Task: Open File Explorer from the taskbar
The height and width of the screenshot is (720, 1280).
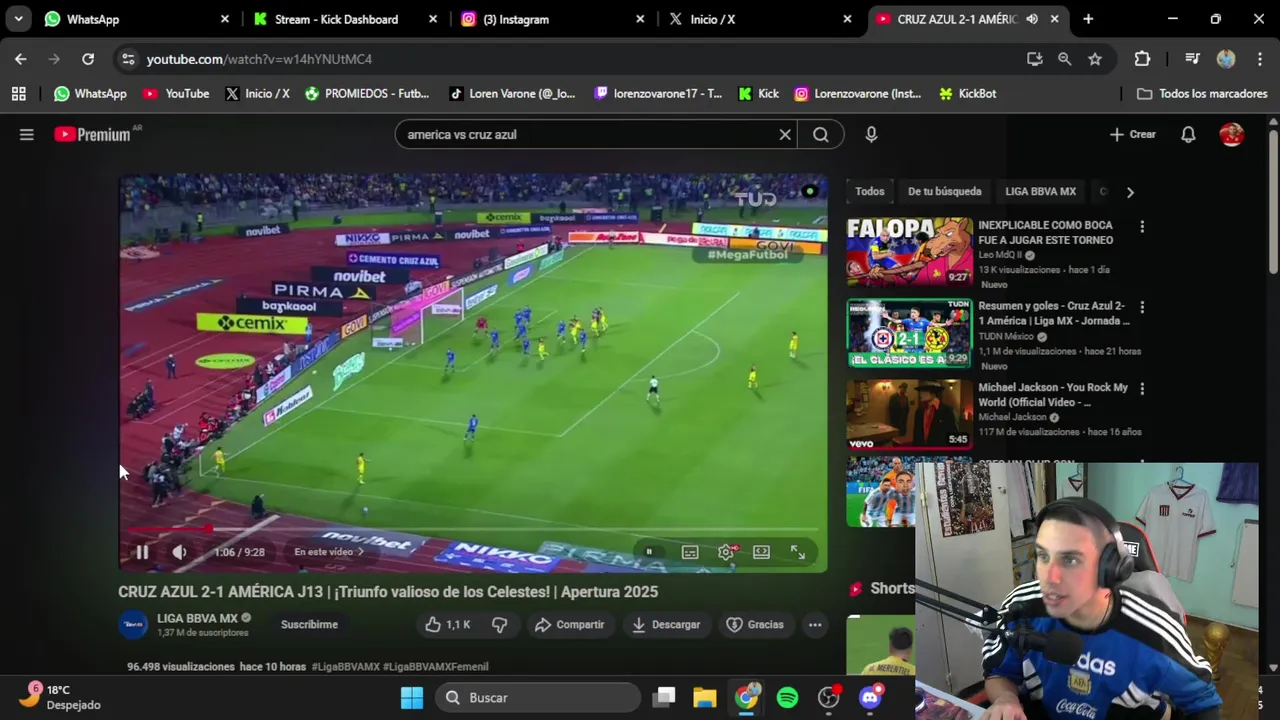Action: pos(705,697)
